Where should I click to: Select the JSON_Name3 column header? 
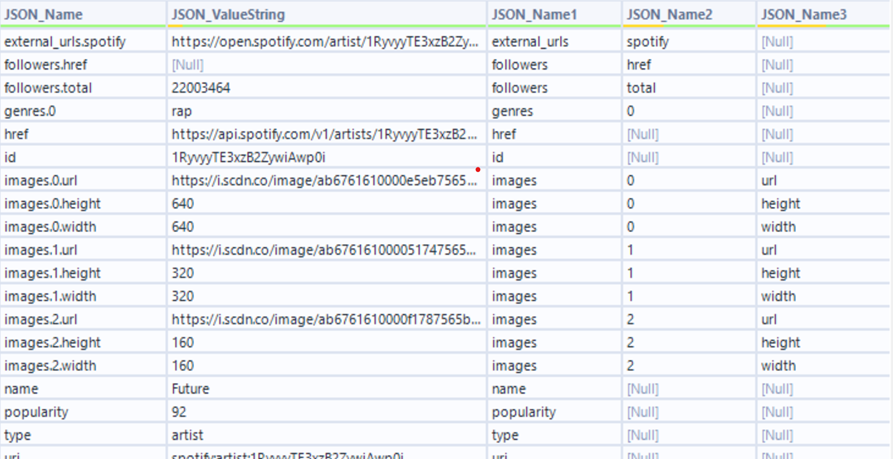tap(825, 14)
